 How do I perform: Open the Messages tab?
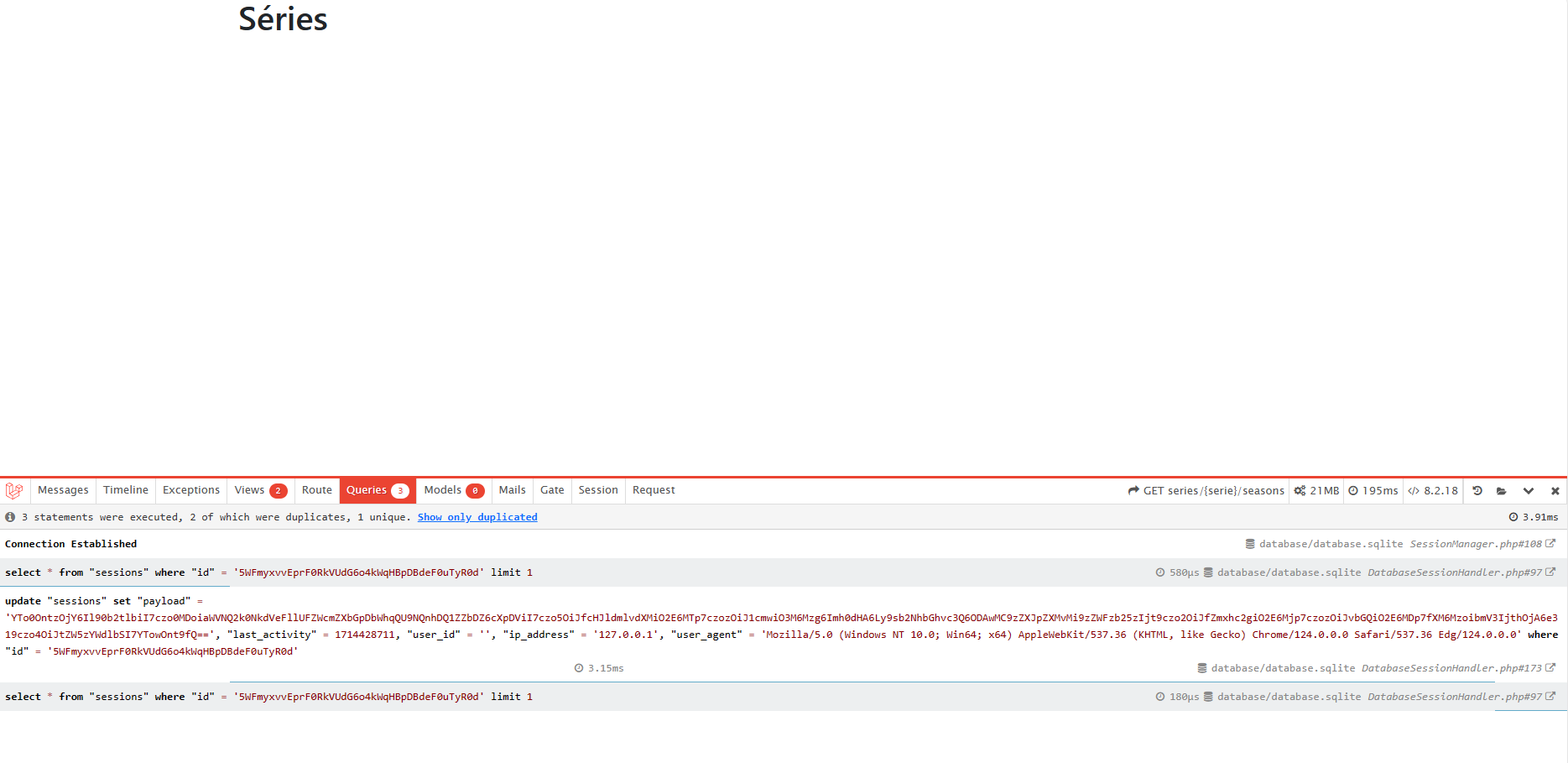point(63,490)
